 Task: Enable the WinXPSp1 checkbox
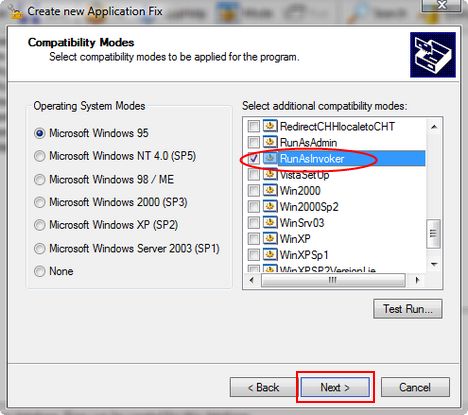click(254, 255)
